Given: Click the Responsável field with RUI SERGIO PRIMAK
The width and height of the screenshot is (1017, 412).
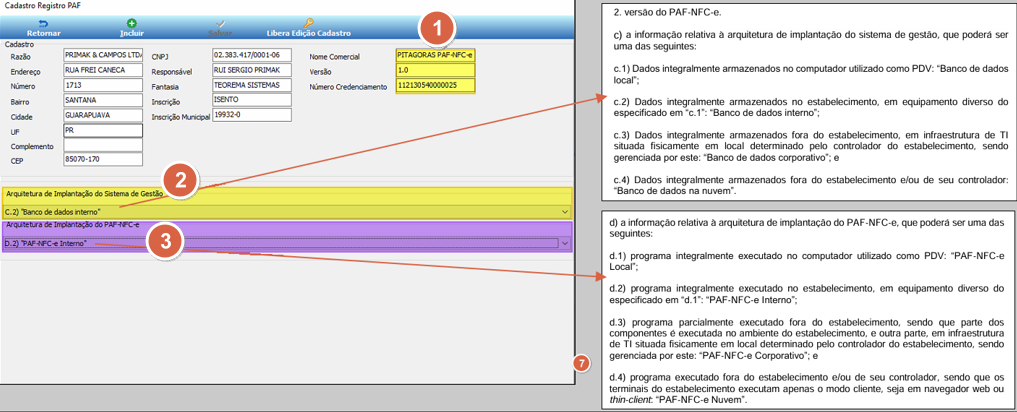Looking at the screenshot, I should (252, 70).
